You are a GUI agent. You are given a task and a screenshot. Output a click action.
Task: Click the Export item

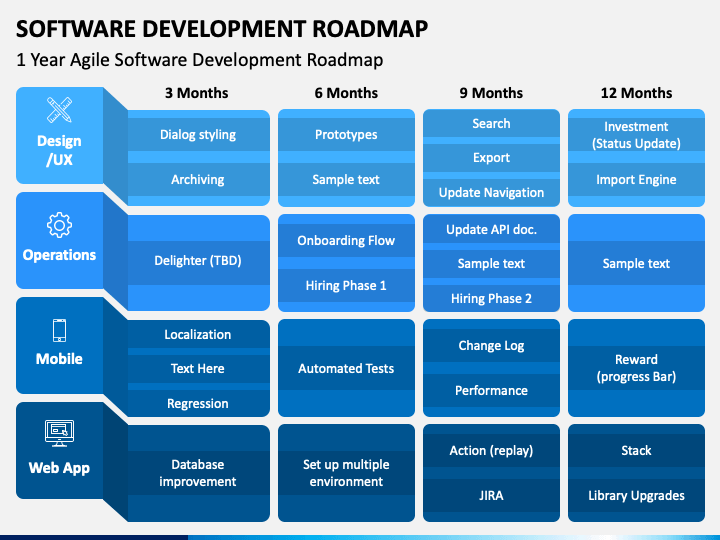point(491,158)
